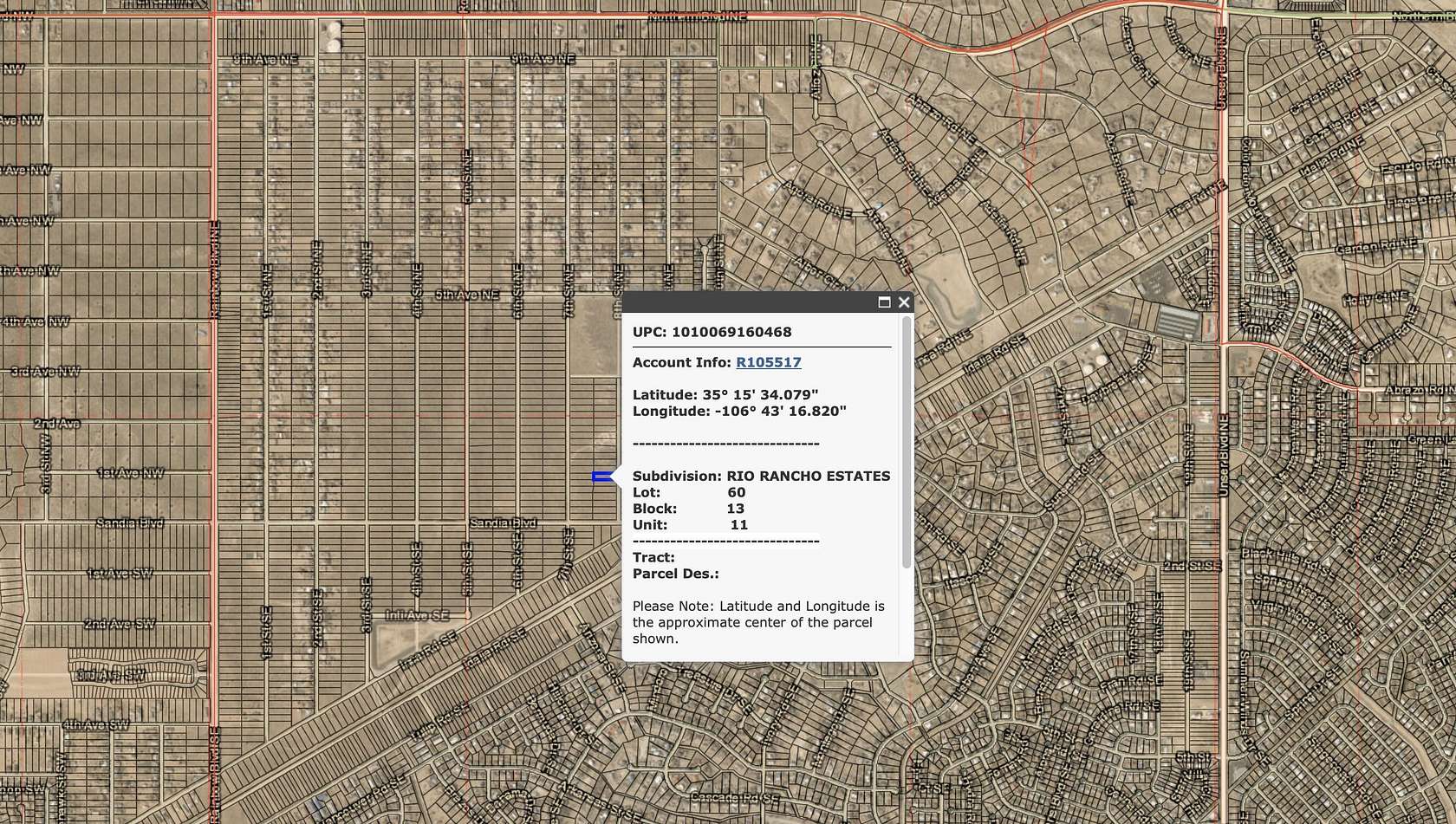The height and width of the screenshot is (824, 1456).
Task: Click the 2nd St SE label at right
Action: tap(1192, 566)
